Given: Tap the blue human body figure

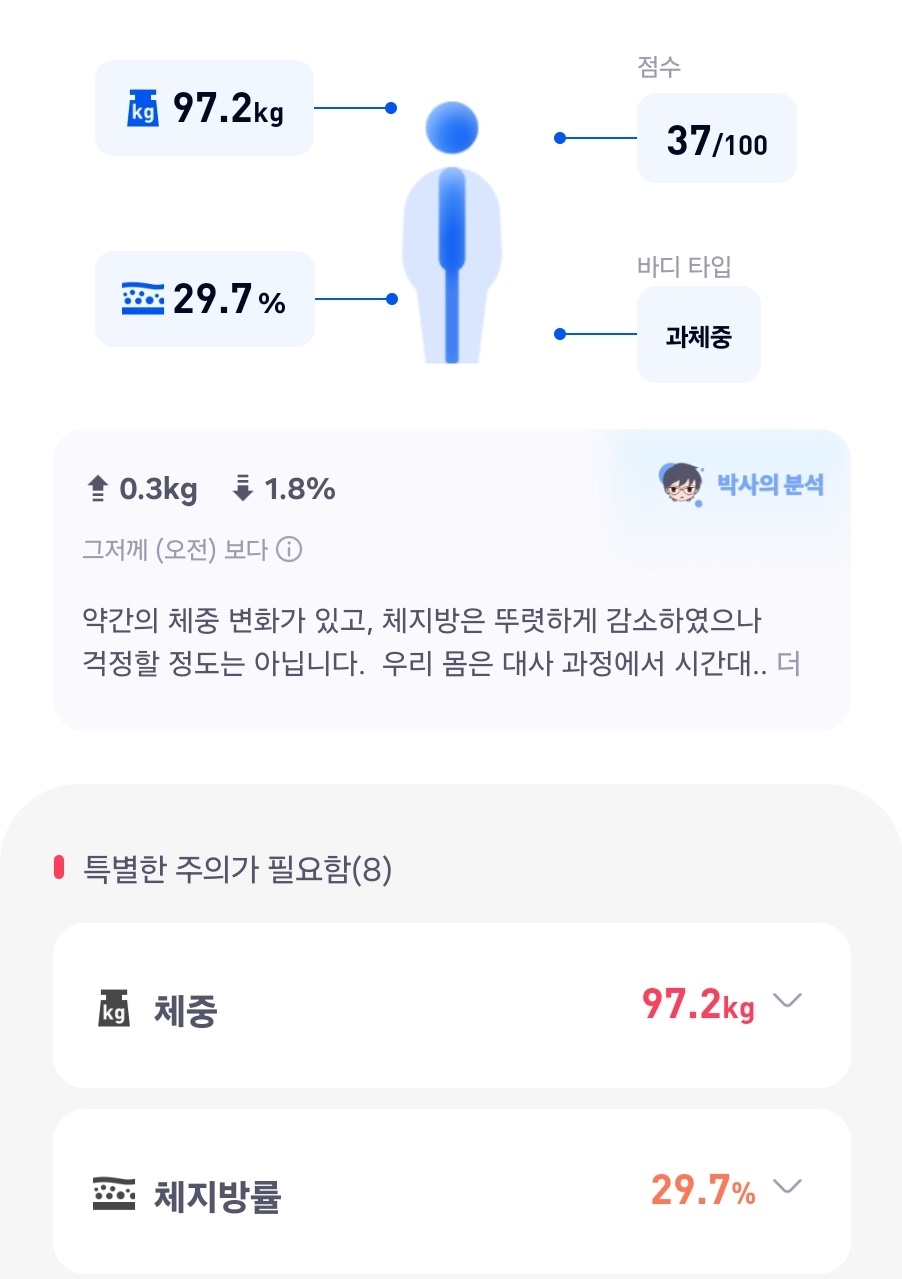Looking at the screenshot, I should (452, 232).
